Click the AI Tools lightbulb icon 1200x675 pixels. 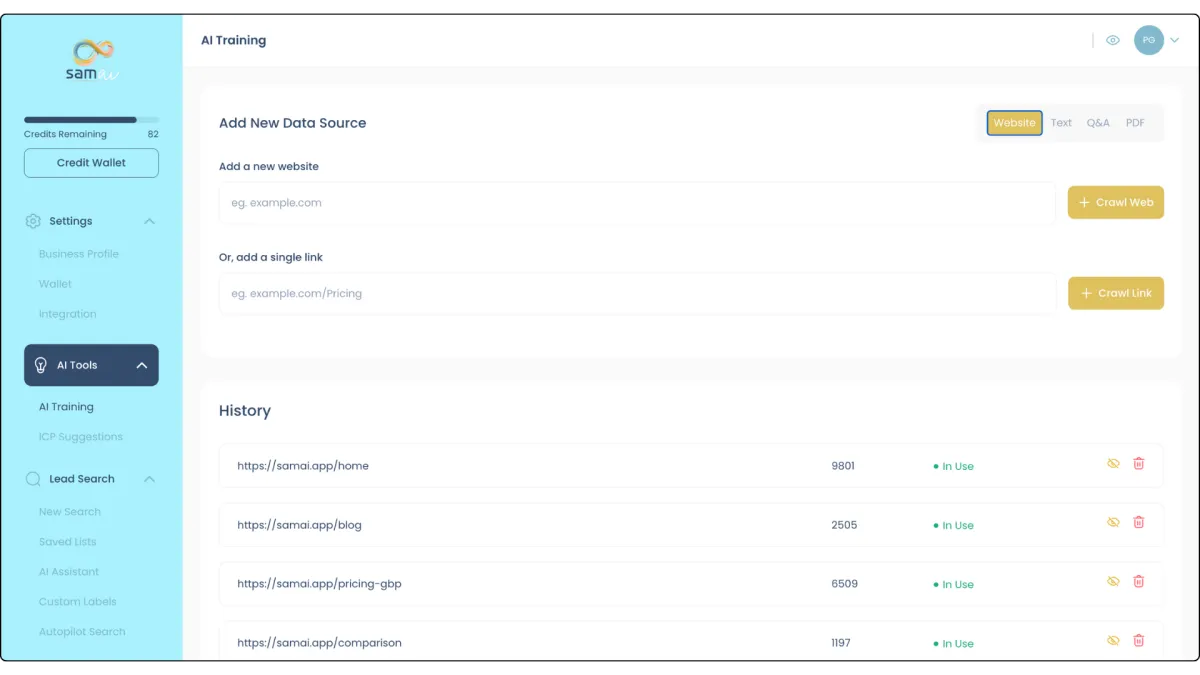click(41, 365)
